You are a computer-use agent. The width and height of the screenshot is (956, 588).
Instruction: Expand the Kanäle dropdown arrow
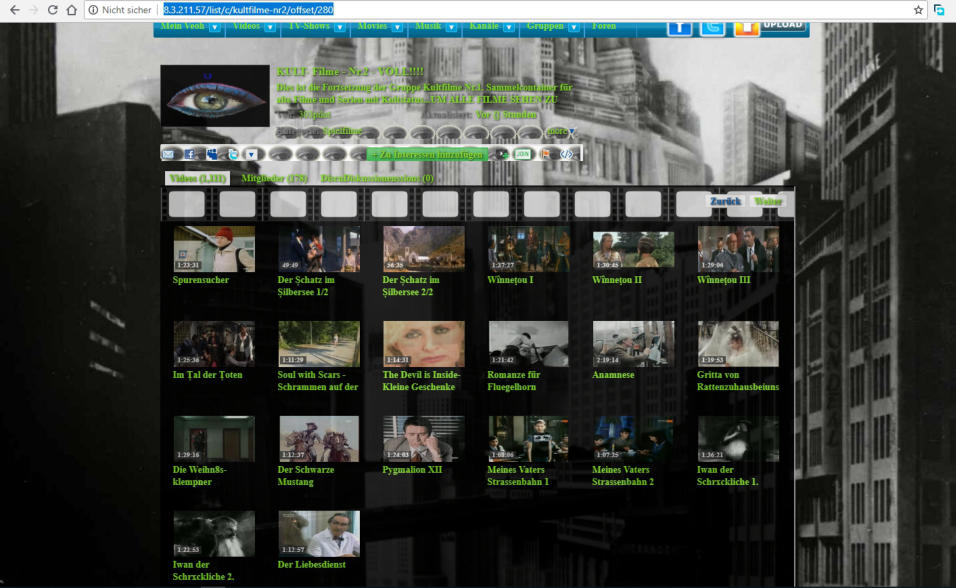(x=508, y=27)
